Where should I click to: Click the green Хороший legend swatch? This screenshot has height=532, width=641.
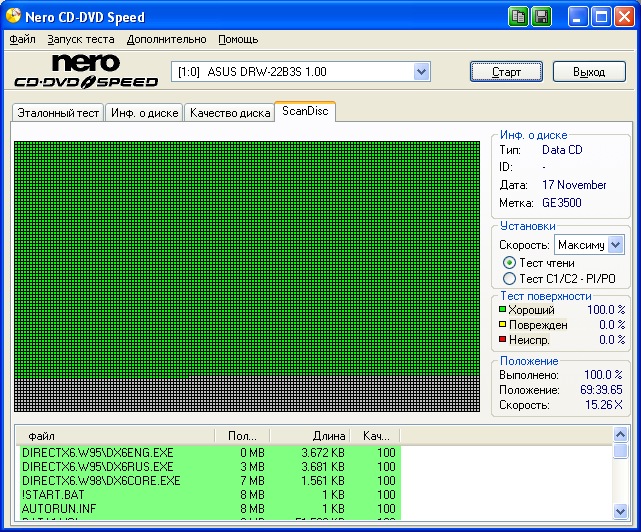coord(502,310)
